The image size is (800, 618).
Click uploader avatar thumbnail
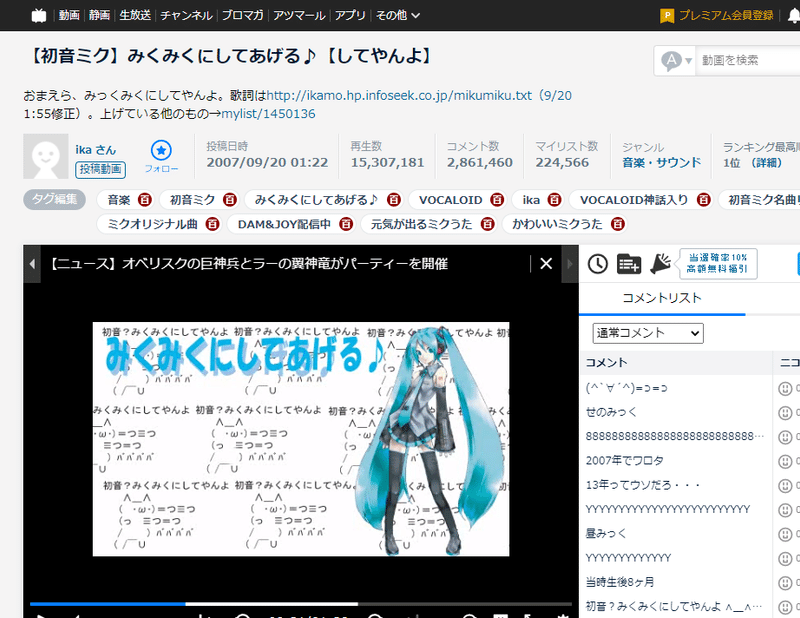(x=46, y=156)
